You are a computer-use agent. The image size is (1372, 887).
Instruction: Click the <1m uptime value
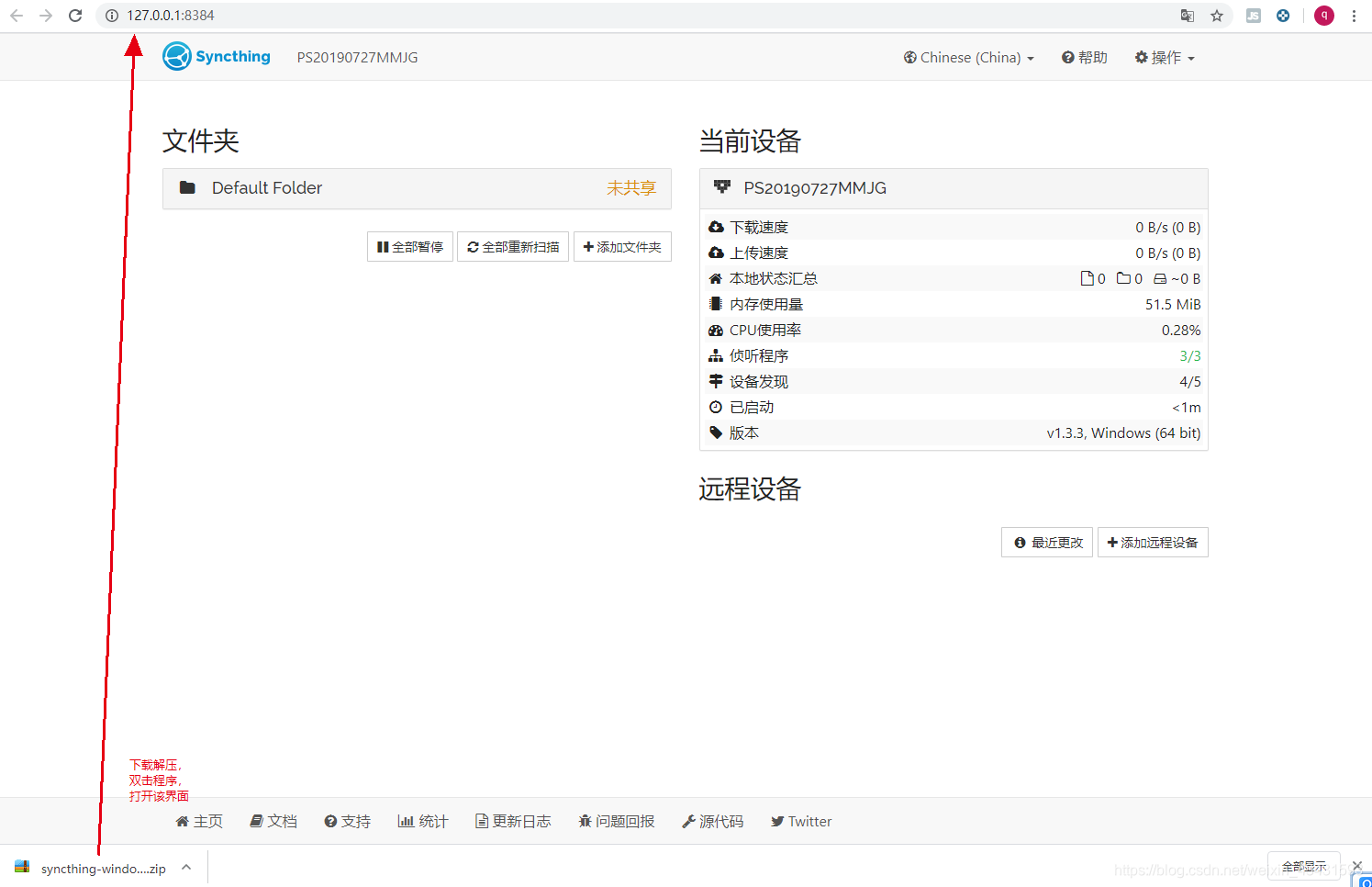click(x=1186, y=407)
